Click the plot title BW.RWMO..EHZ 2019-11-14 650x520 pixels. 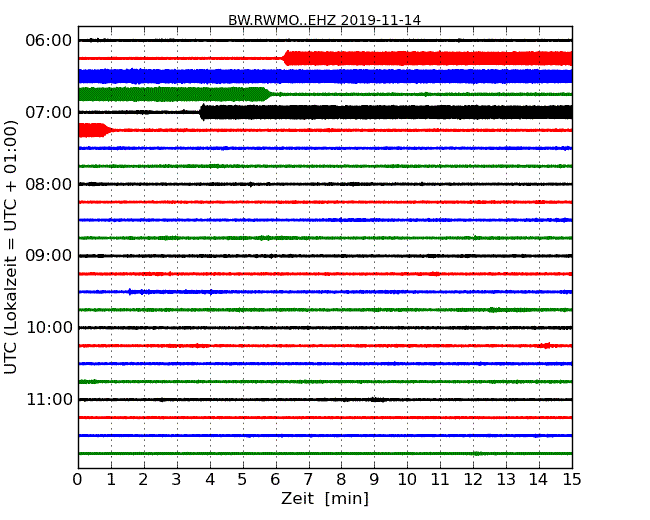pyautogui.click(x=325, y=20)
